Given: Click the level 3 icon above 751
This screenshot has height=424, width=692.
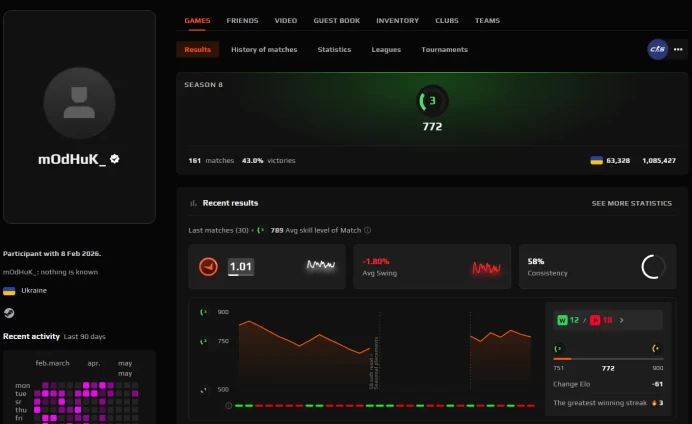Looking at the screenshot, I should pos(557,349).
